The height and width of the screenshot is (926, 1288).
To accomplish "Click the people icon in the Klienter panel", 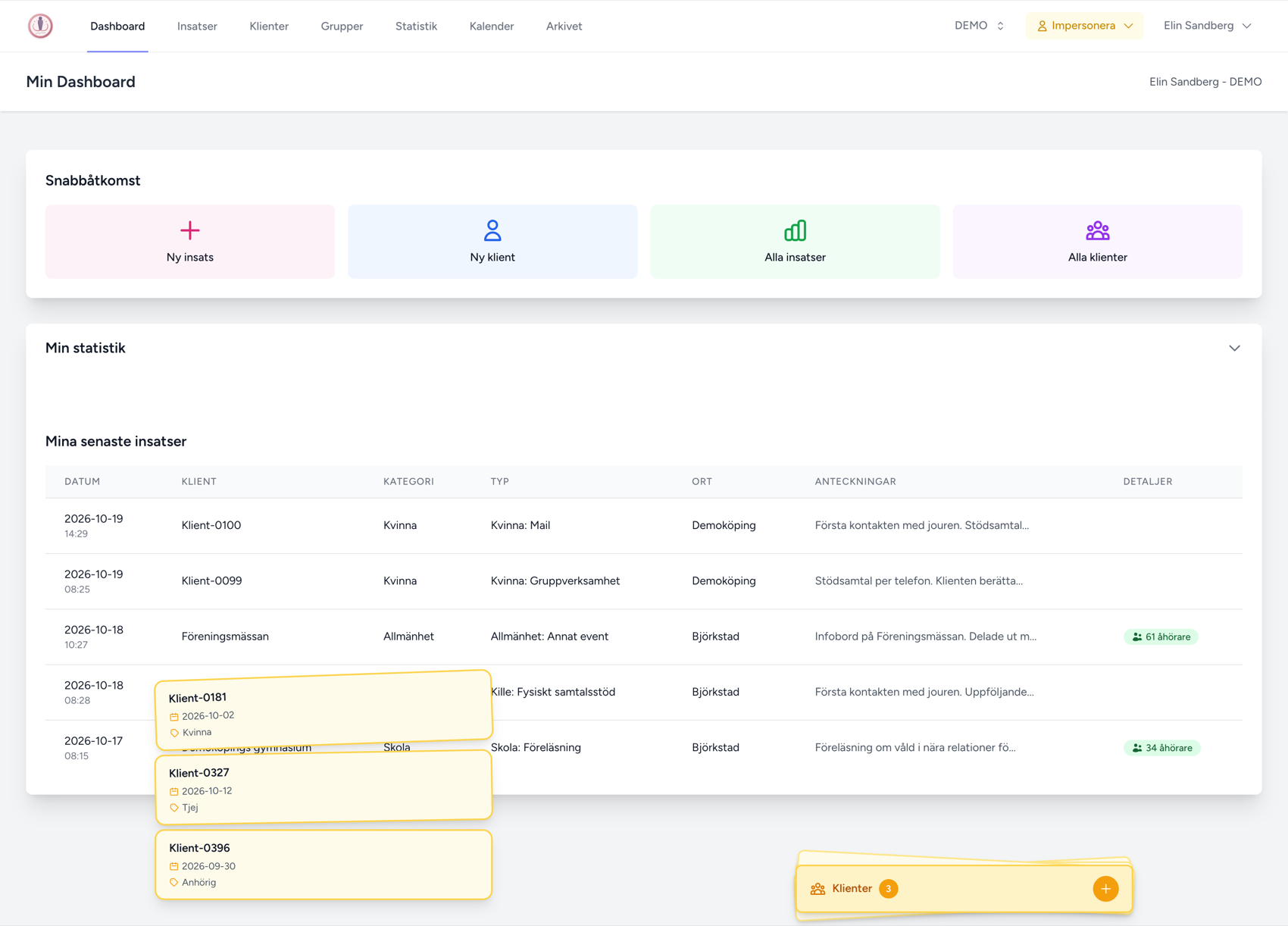I will pos(818,889).
